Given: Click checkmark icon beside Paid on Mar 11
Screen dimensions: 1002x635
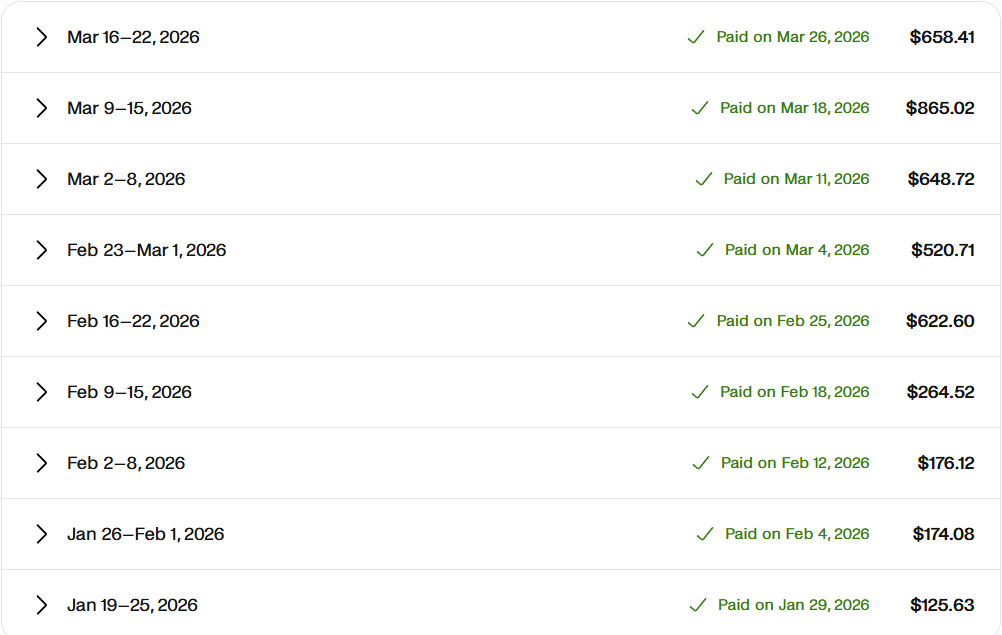Looking at the screenshot, I should tap(704, 179).
